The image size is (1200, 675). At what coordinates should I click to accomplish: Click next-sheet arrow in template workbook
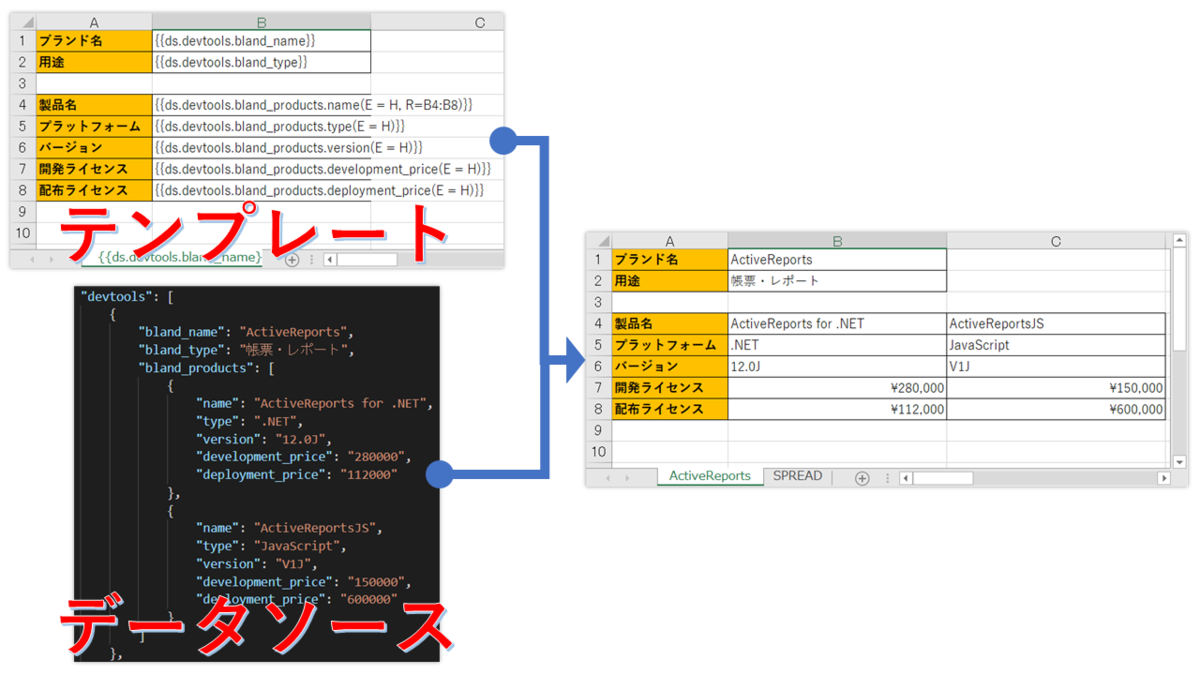coord(52,259)
